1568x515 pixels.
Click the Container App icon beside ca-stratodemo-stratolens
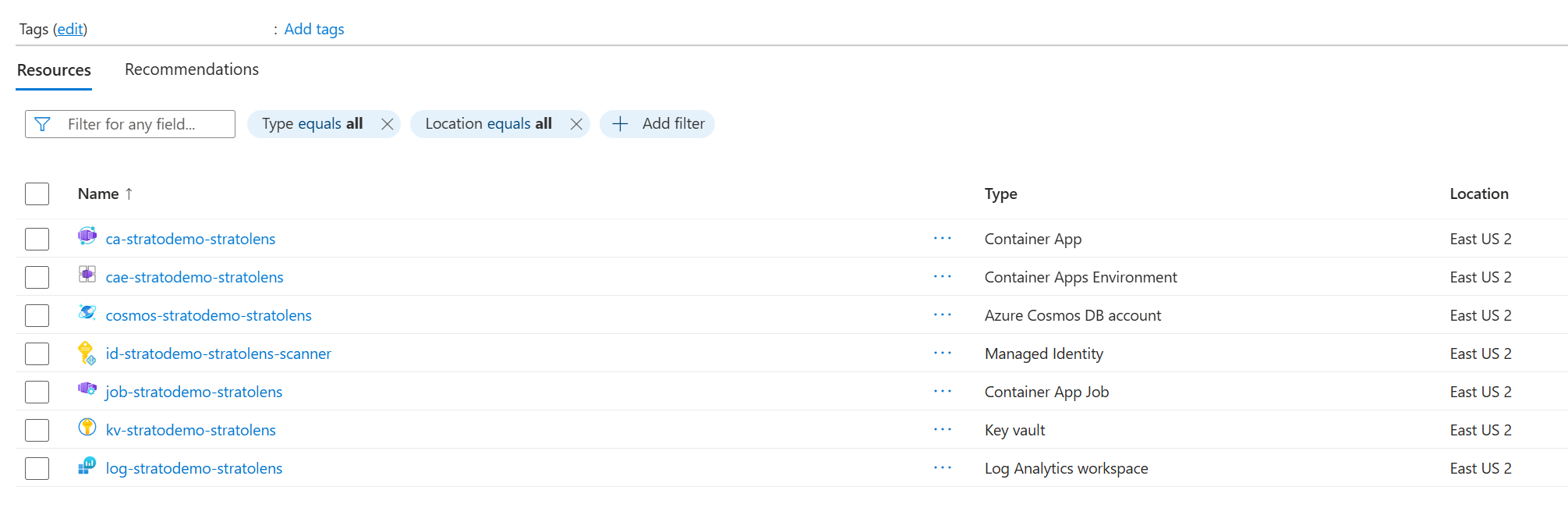[87, 236]
